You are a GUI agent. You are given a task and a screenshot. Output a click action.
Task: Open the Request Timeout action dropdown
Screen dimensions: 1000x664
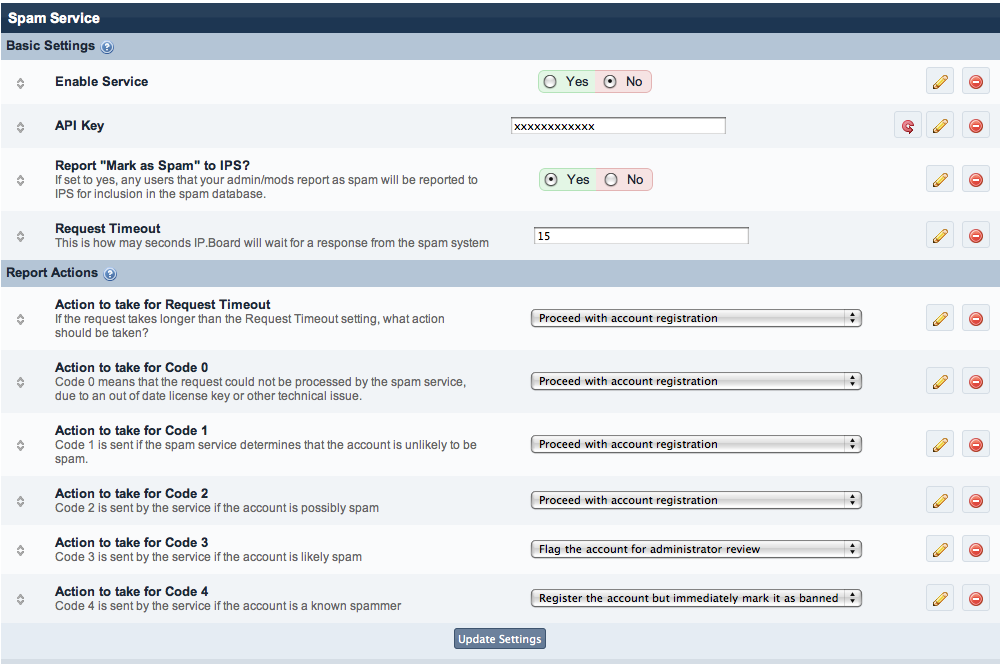(x=696, y=318)
